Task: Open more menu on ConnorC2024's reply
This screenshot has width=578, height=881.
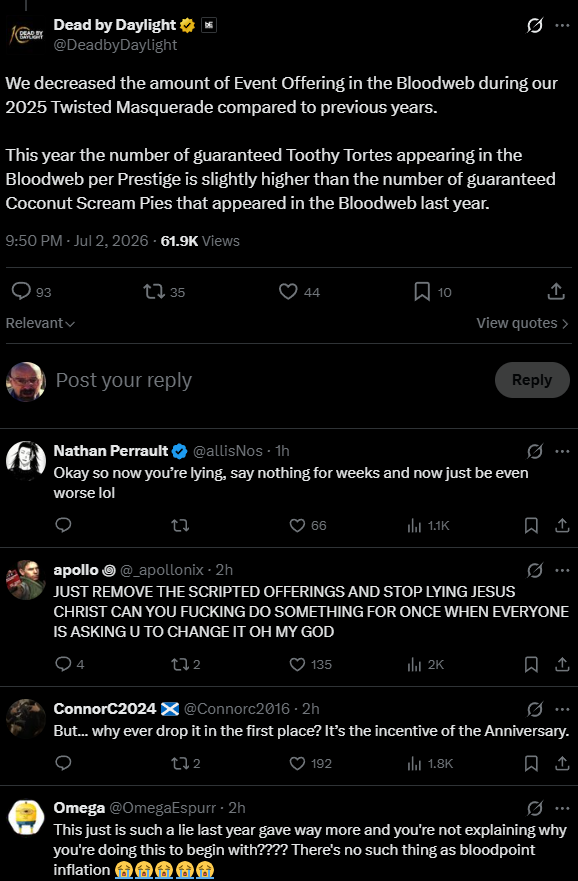Action: point(562,709)
